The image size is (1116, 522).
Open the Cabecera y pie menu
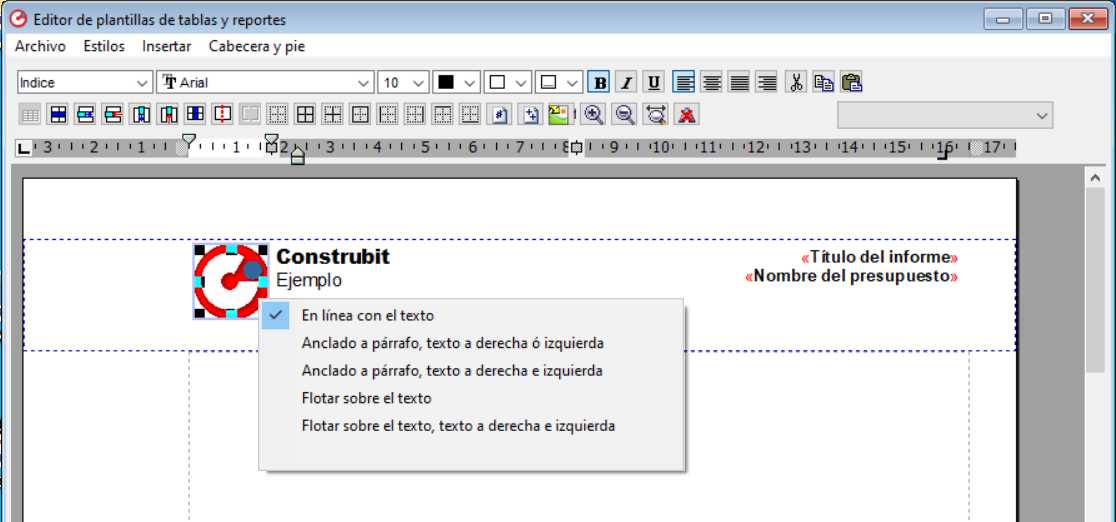257,46
